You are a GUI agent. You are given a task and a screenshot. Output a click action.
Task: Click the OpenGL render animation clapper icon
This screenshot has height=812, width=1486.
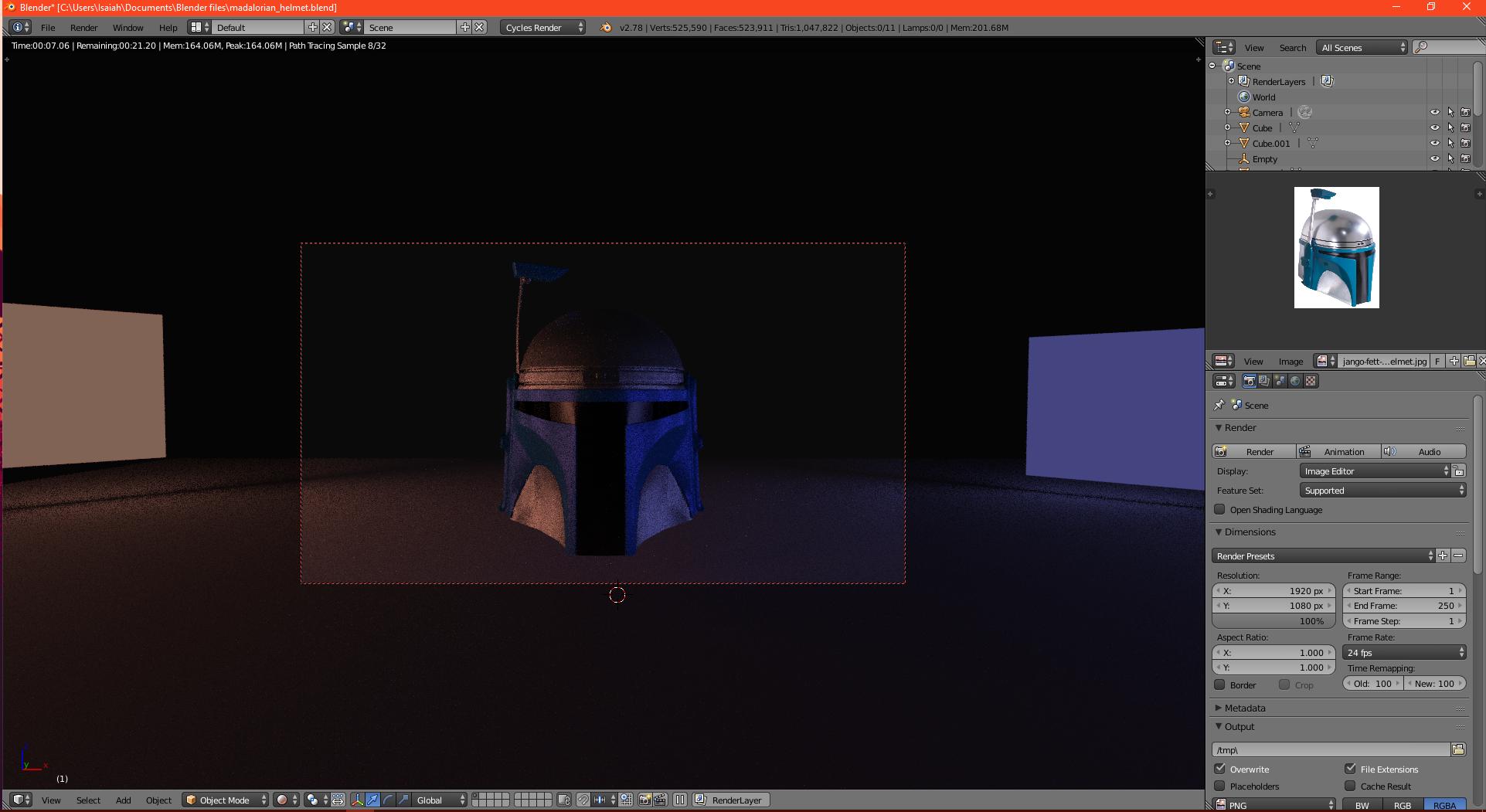click(660, 800)
